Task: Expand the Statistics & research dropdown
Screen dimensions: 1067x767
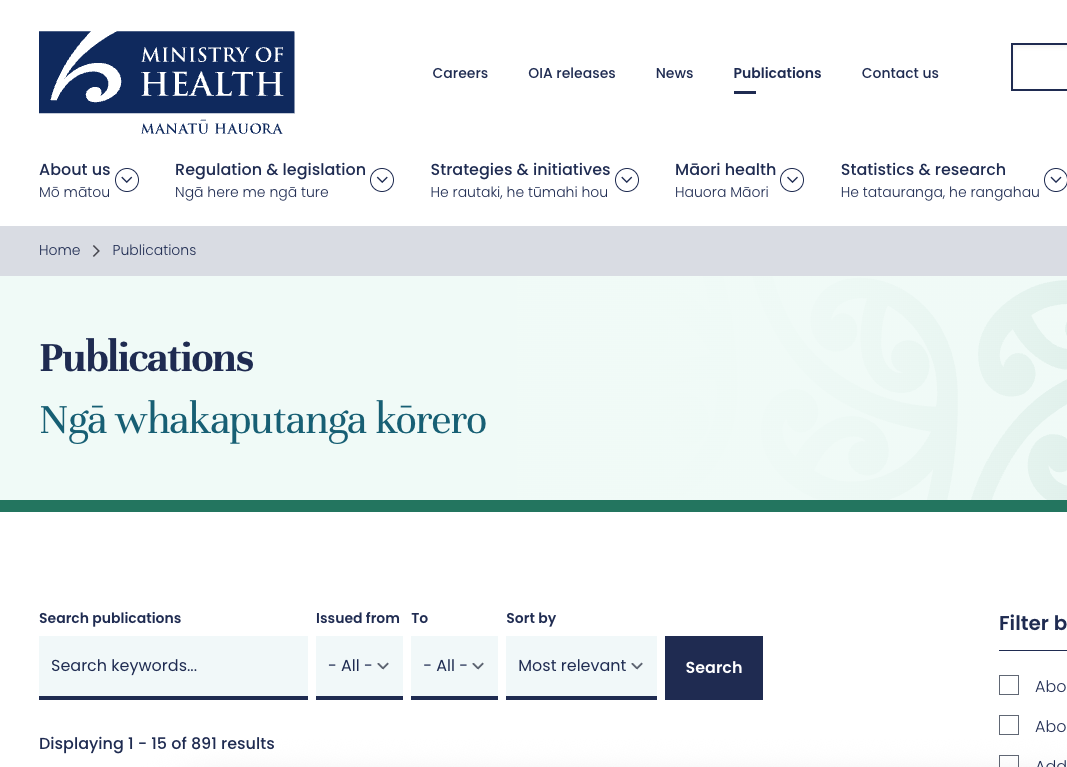Action: pos(1056,180)
